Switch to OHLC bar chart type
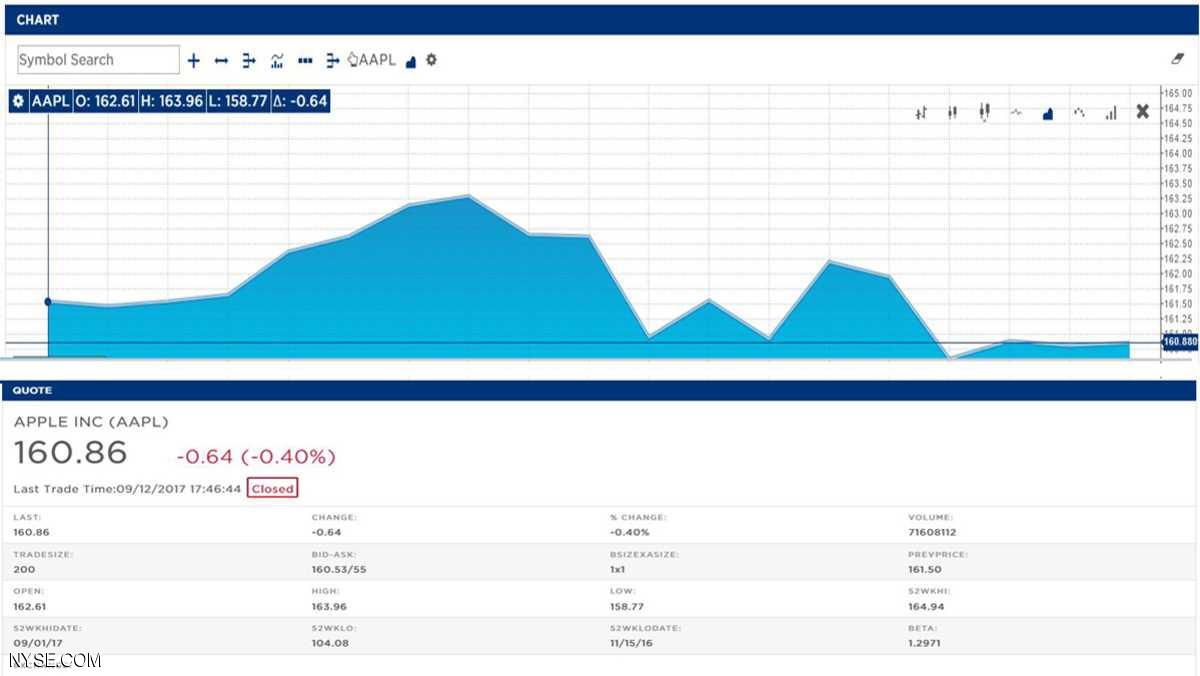 point(921,114)
